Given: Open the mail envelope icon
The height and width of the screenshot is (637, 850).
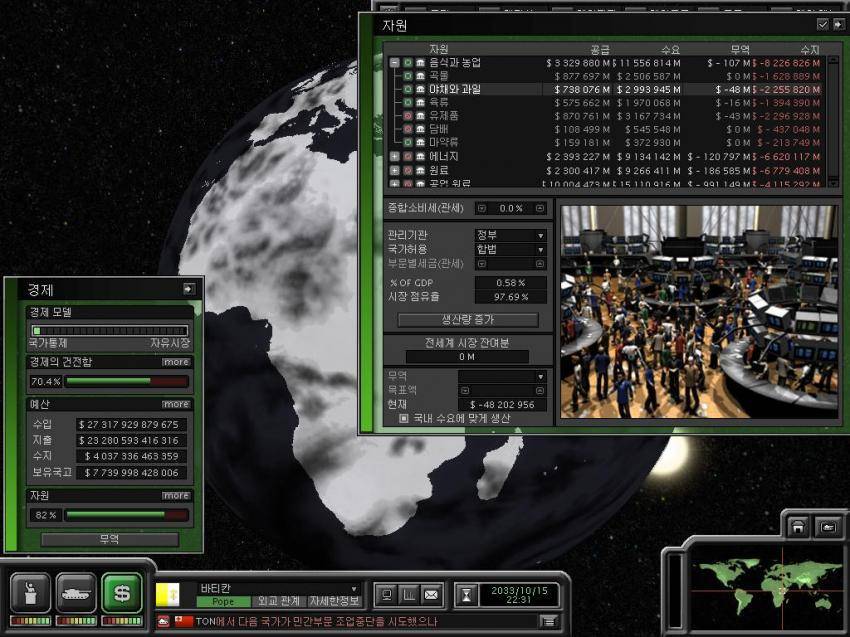Looking at the screenshot, I should click(430, 594).
